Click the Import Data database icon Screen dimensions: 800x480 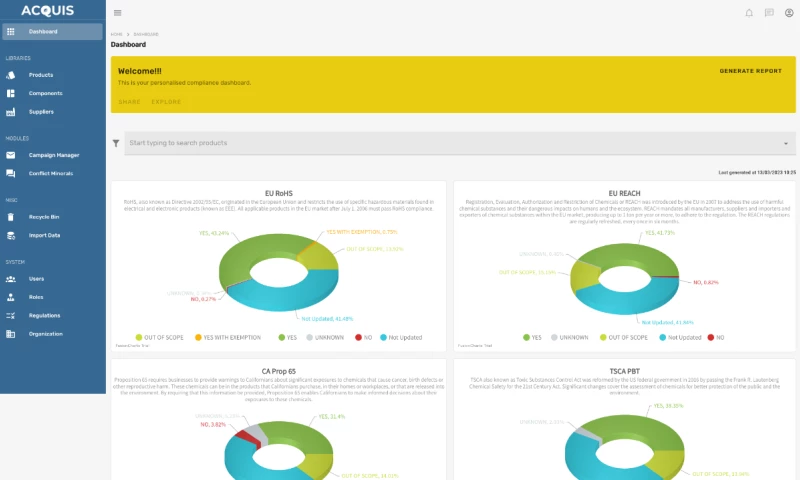pyautogui.click(x=11, y=235)
